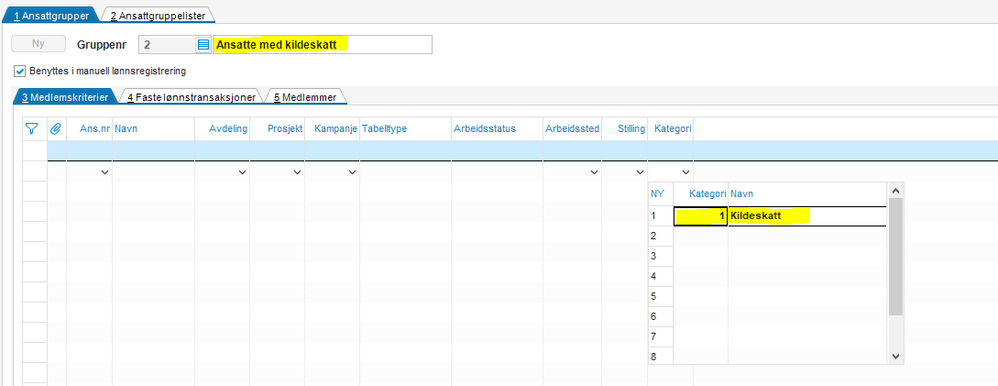Click the Kategori column header in main grid
The width and height of the screenshot is (998, 386).
[671, 129]
